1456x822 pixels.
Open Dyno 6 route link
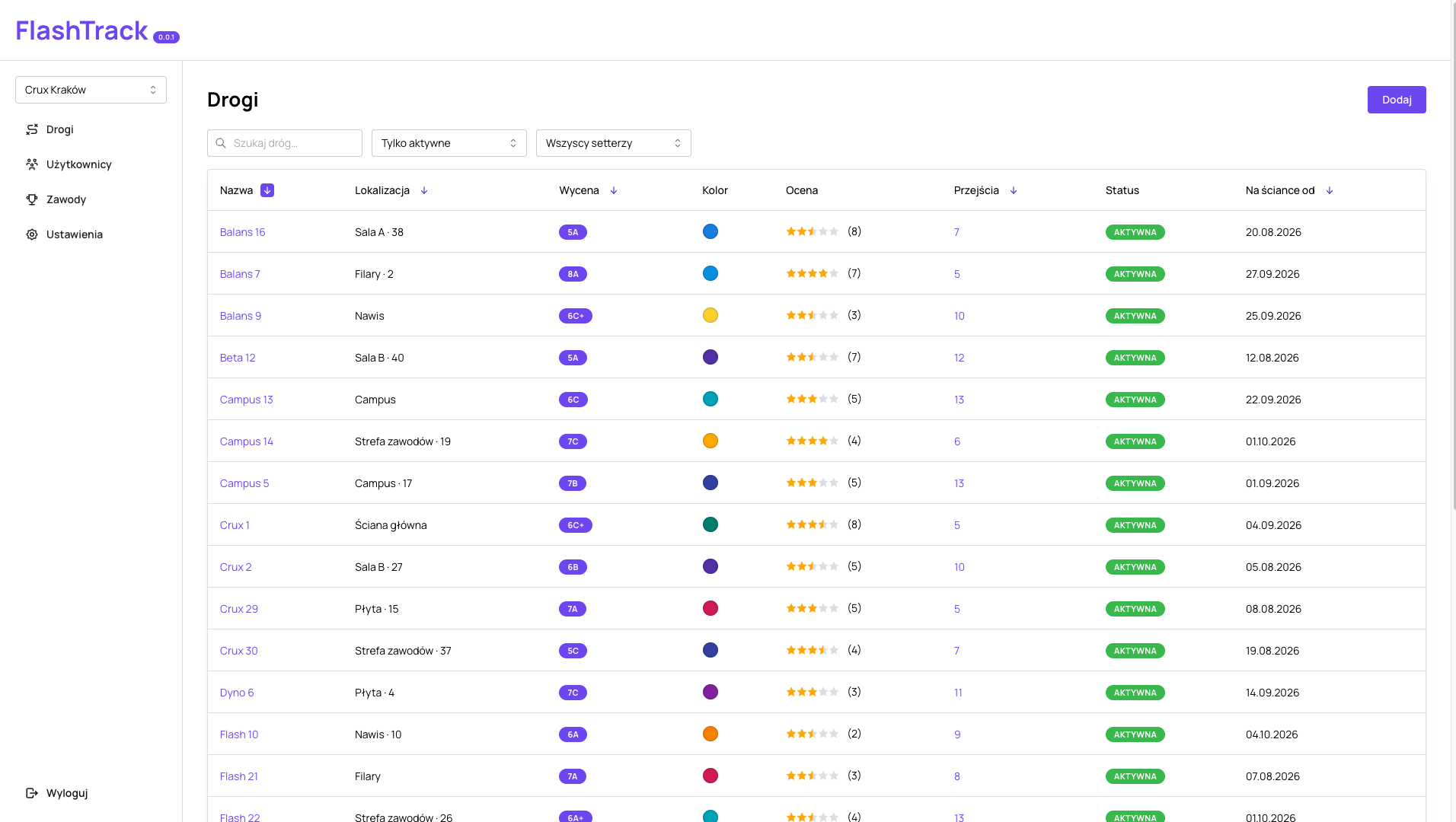[x=237, y=693]
